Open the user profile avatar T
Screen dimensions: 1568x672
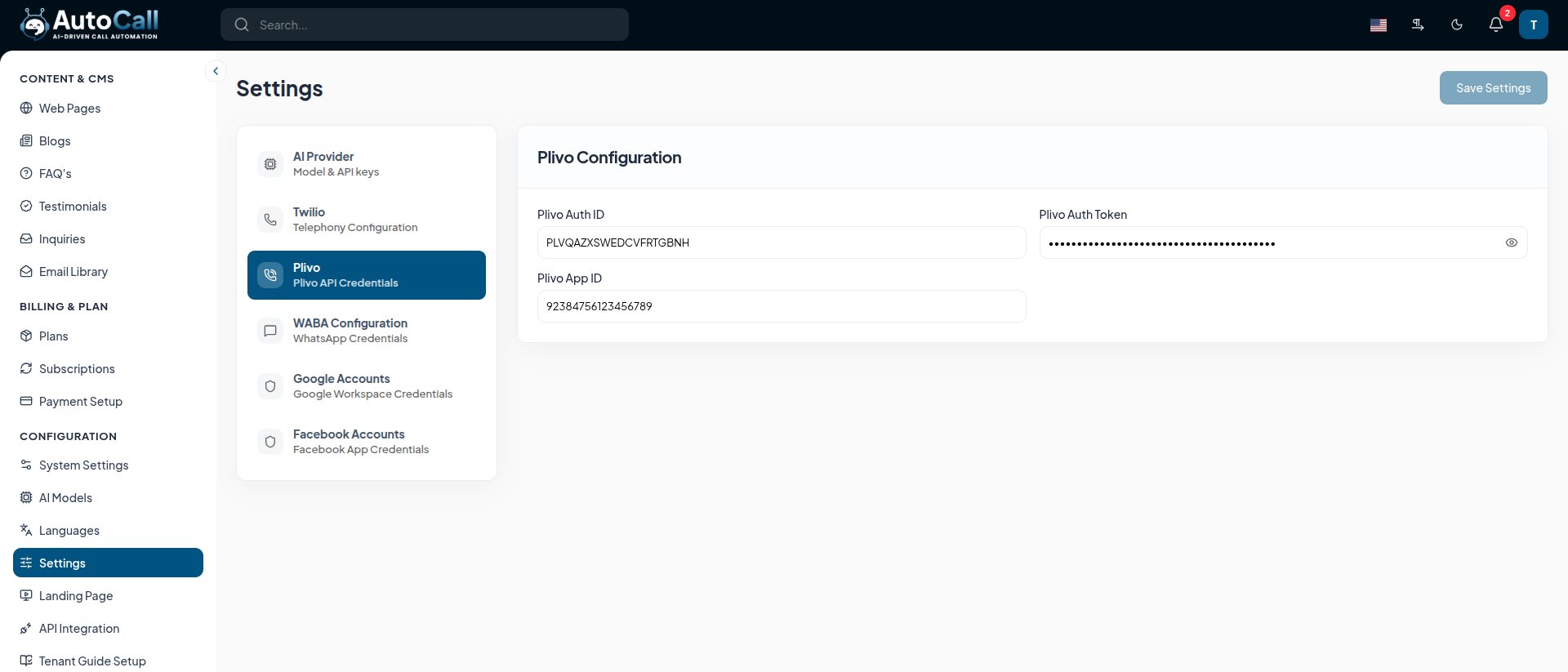(x=1534, y=24)
